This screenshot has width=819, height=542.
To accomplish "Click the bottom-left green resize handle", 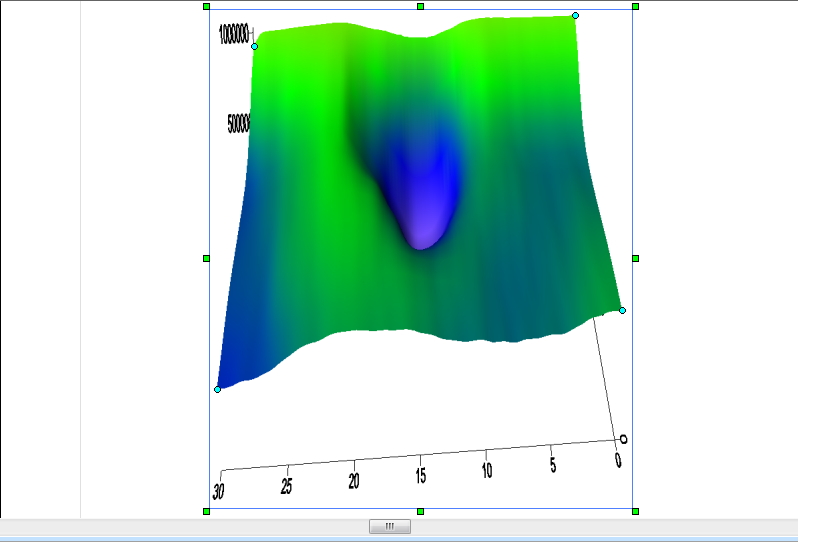I will point(206,511).
